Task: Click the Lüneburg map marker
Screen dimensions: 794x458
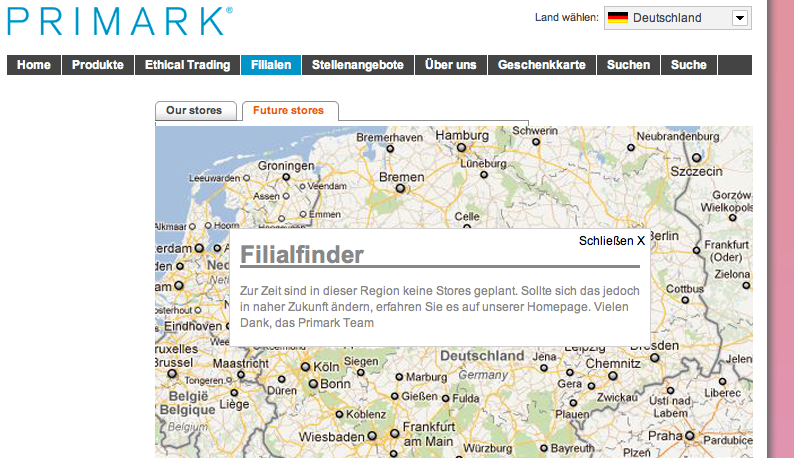Action: [484, 175]
